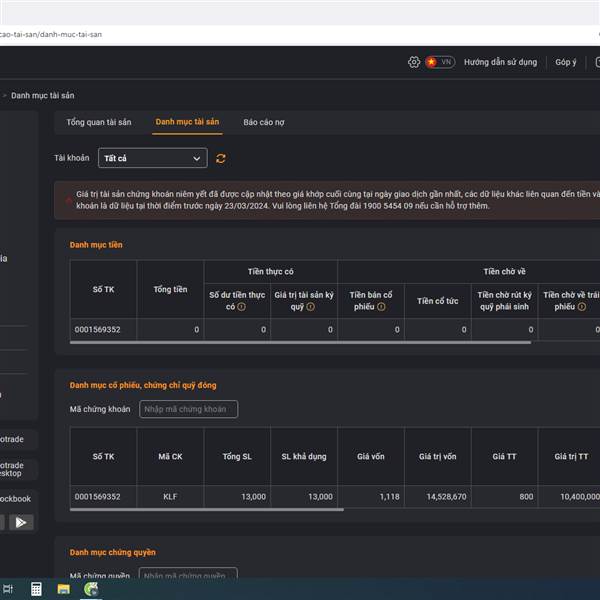Click scrollbar under the stock portfolio table
Image resolution: width=600 pixels, height=600 pixels.
coord(207,510)
